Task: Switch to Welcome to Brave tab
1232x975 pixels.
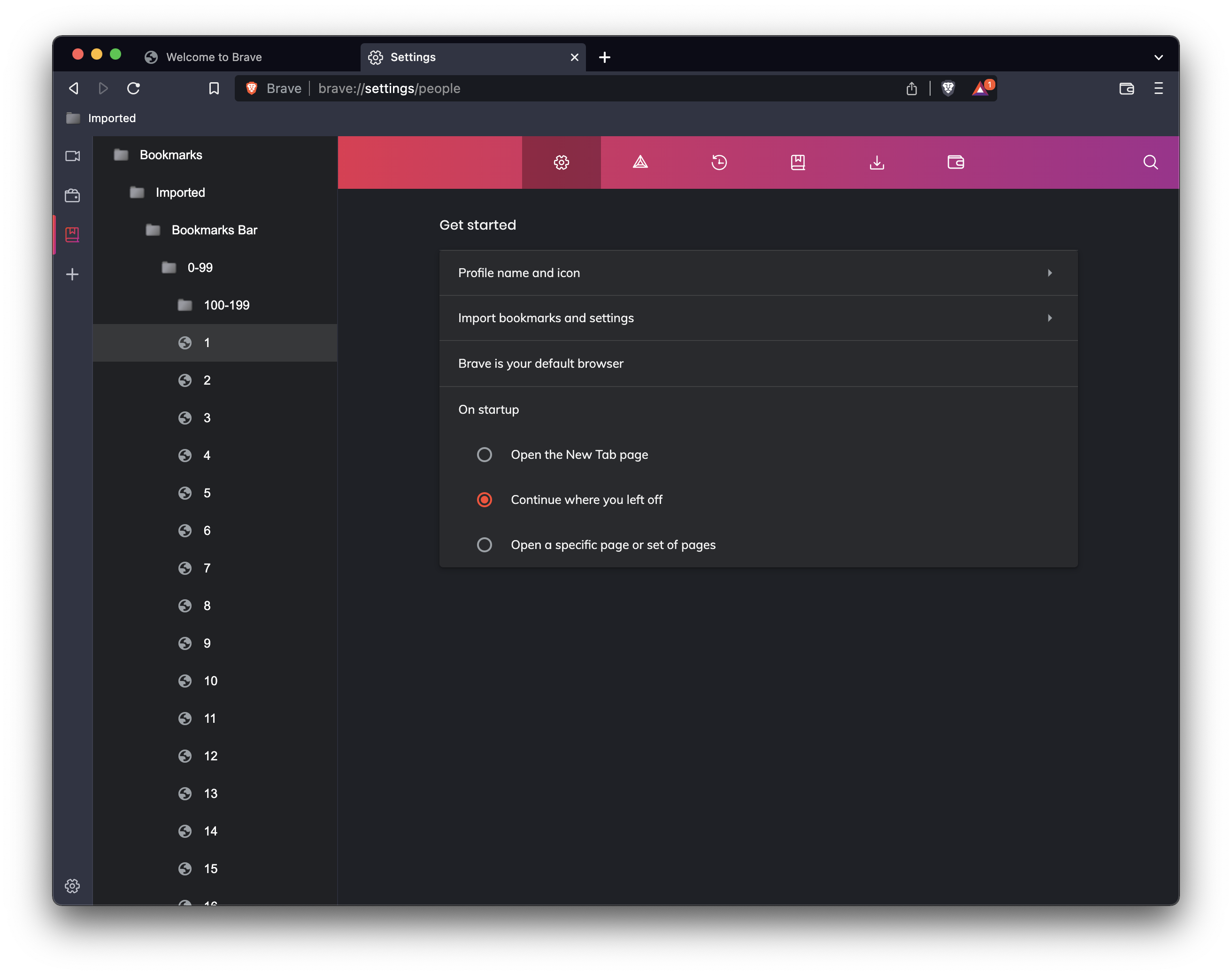Action: pos(214,57)
